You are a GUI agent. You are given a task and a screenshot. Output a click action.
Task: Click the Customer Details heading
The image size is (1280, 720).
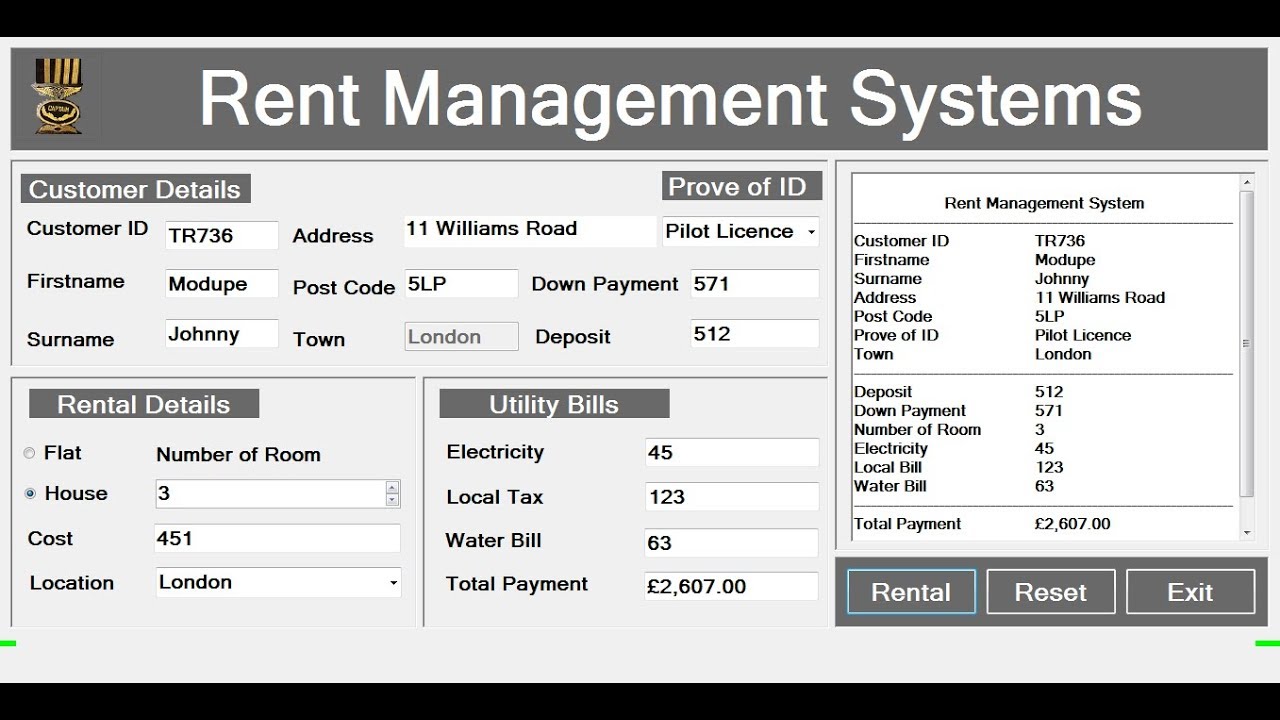point(135,189)
